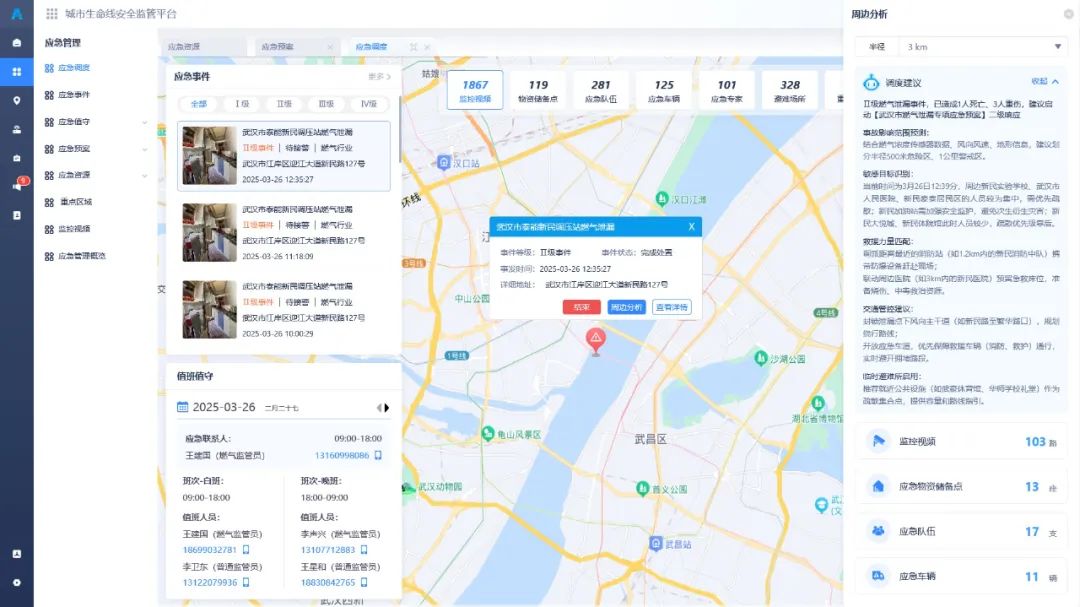Click the home icon in left sidebar

[17, 43]
